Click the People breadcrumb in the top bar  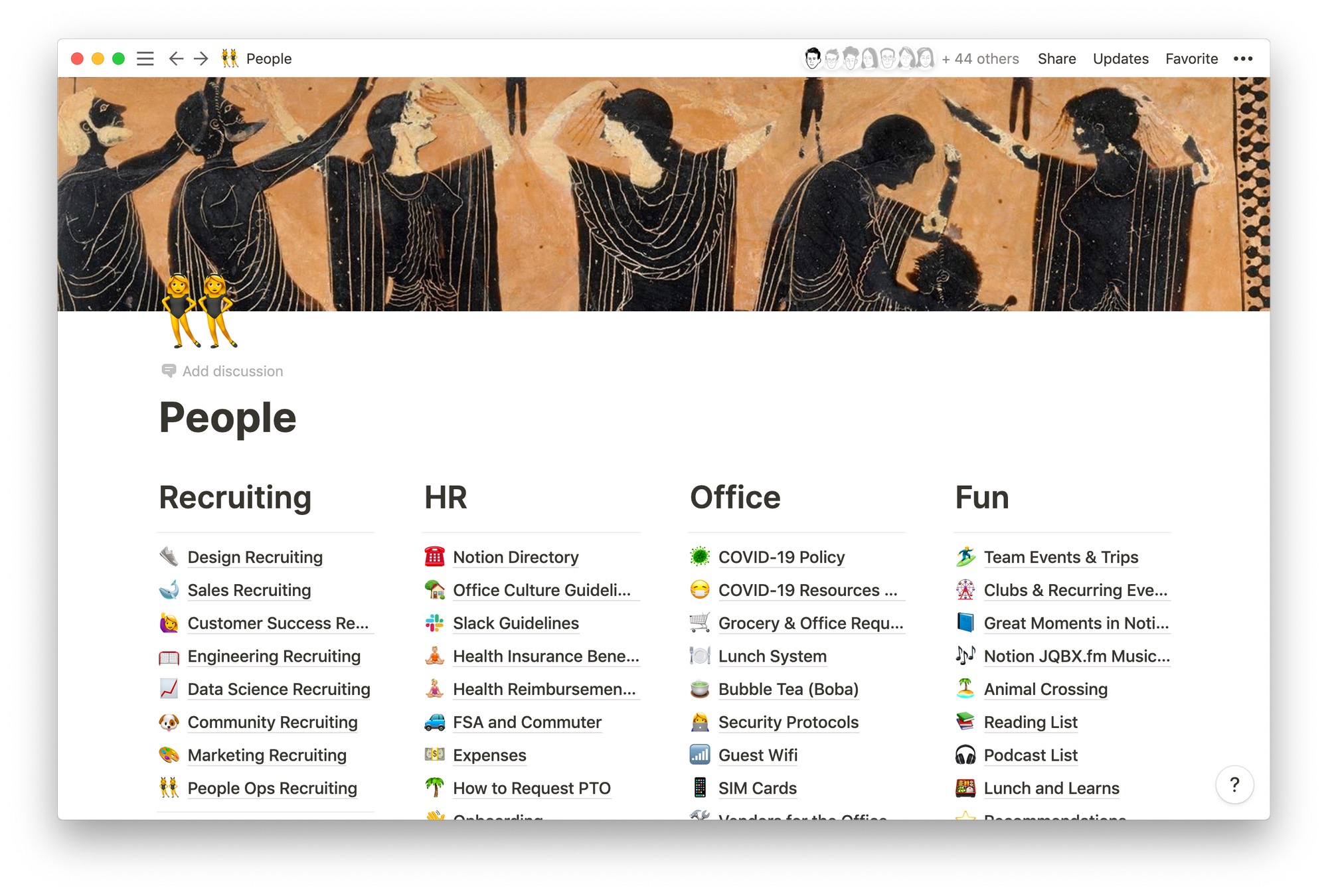[x=256, y=58]
